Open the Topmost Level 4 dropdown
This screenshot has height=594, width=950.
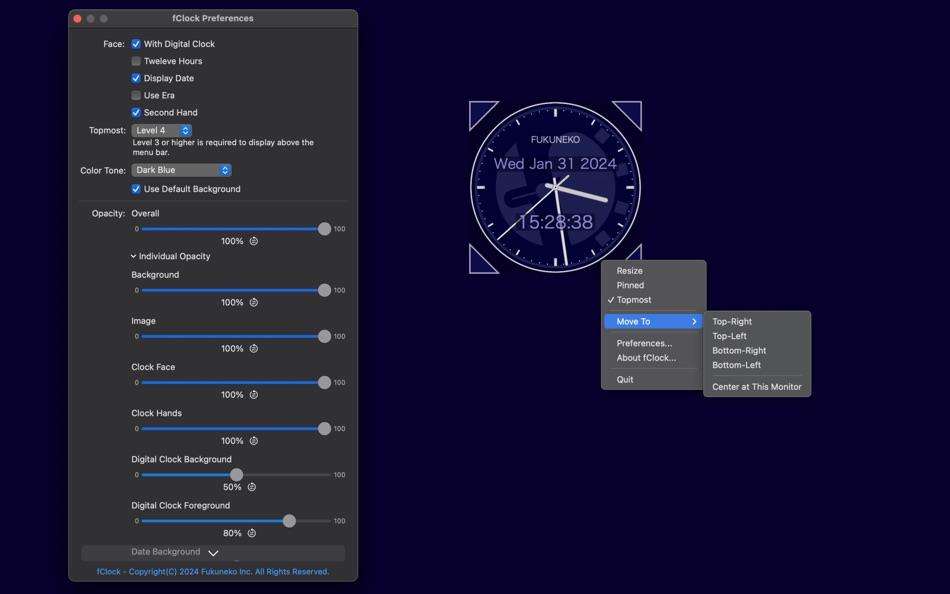(x=162, y=130)
